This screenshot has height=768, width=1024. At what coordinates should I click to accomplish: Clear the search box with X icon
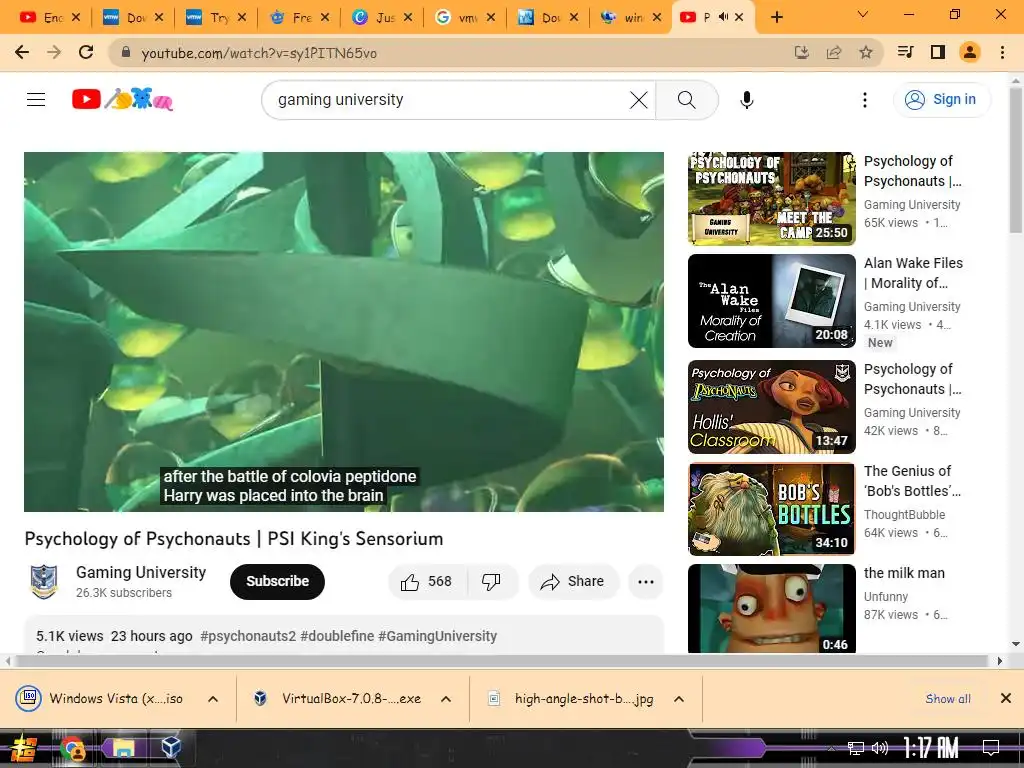coord(639,100)
